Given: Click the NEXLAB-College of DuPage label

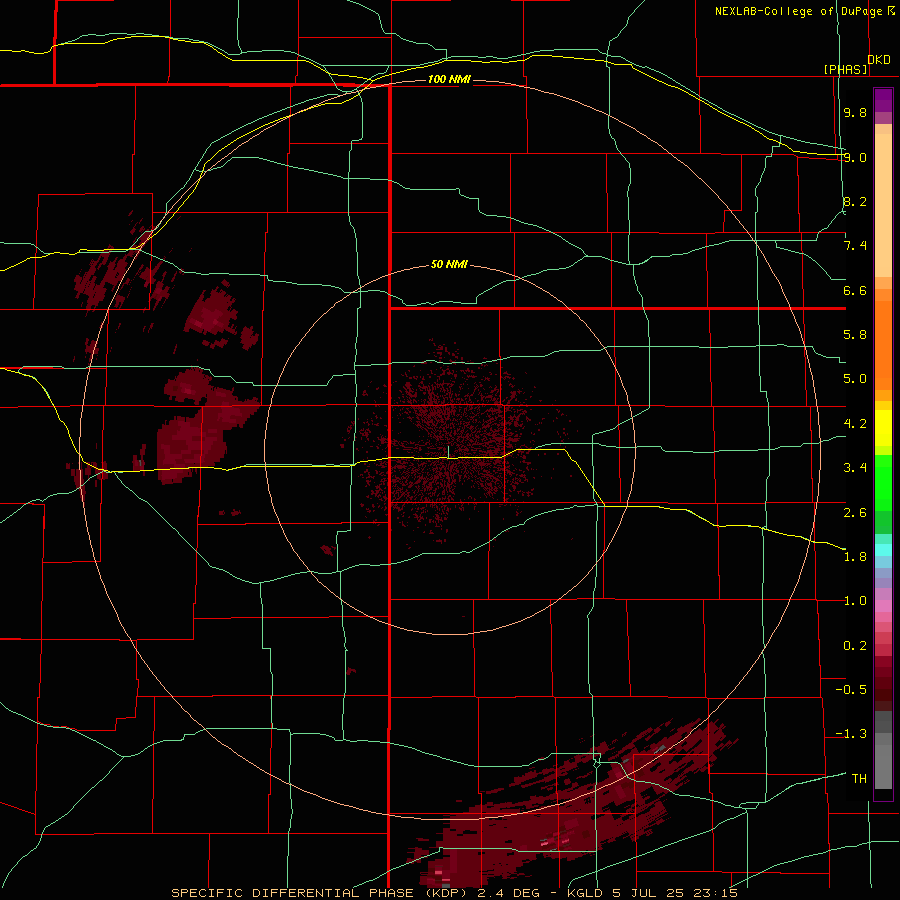Looking at the screenshot, I should (x=798, y=11).
